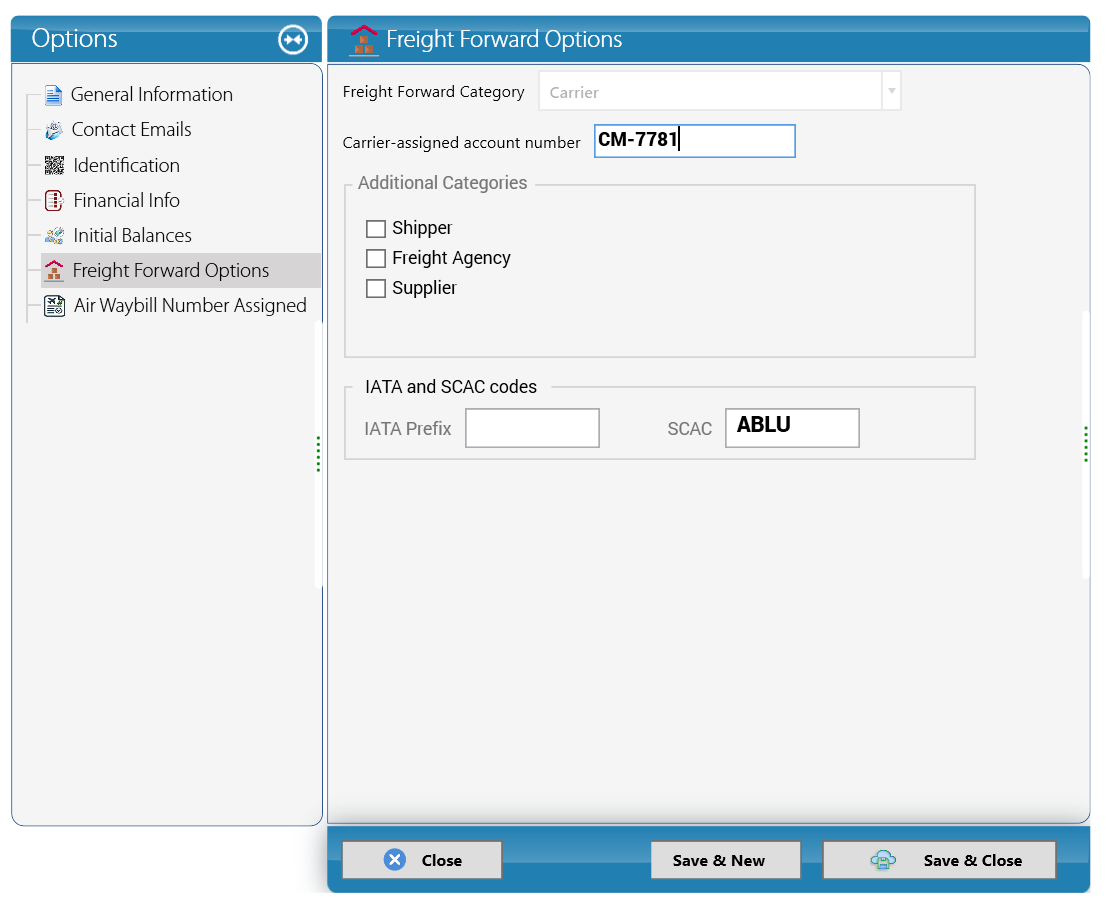This screenshot has height=900, width=1110.
Task: Click the "Freight Forward Category" label
Action: click(433, 92)
